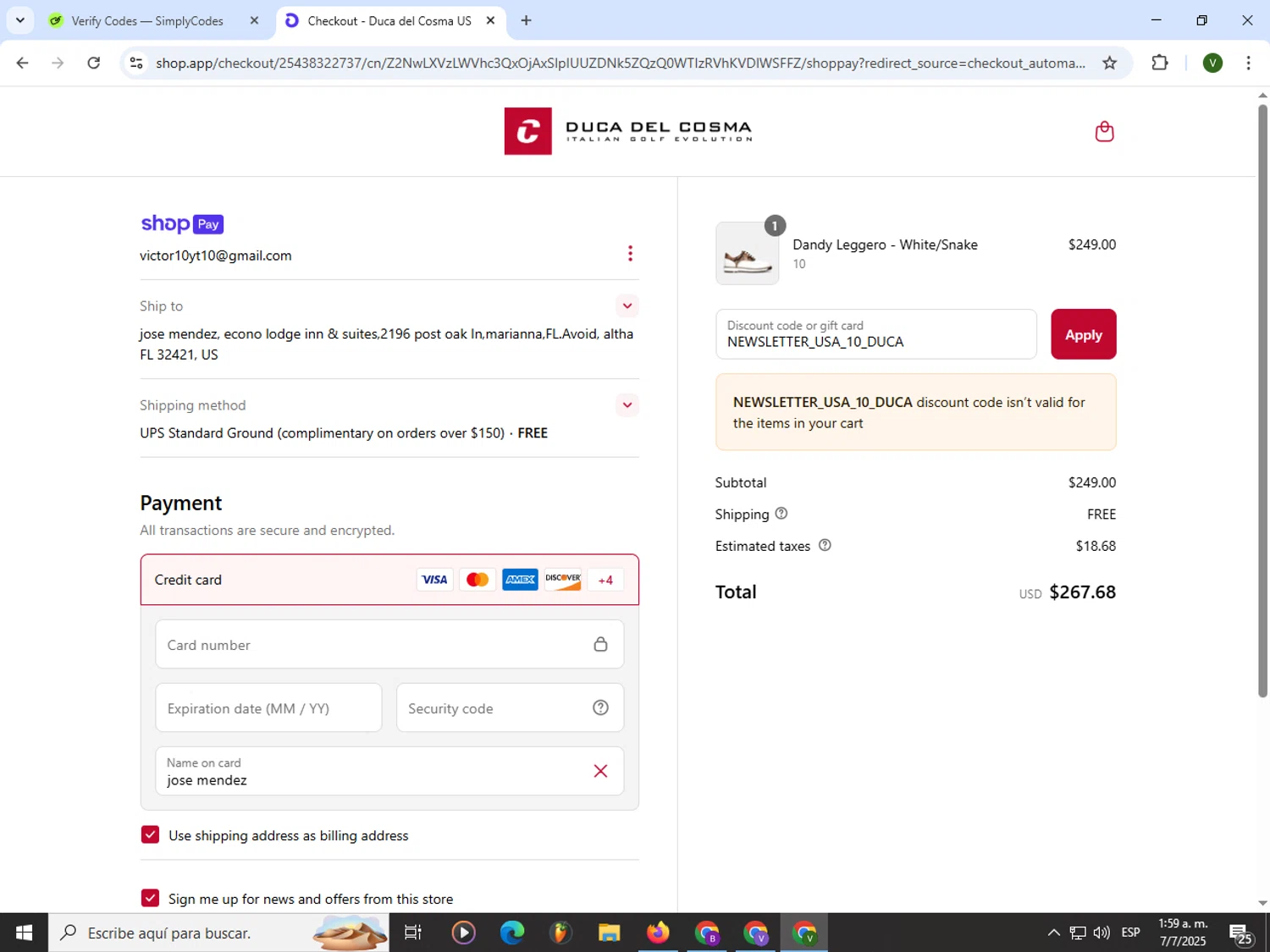Click the Windows taskbar search box
Viewport: 1270px width, 952px height.
point(218,933)
